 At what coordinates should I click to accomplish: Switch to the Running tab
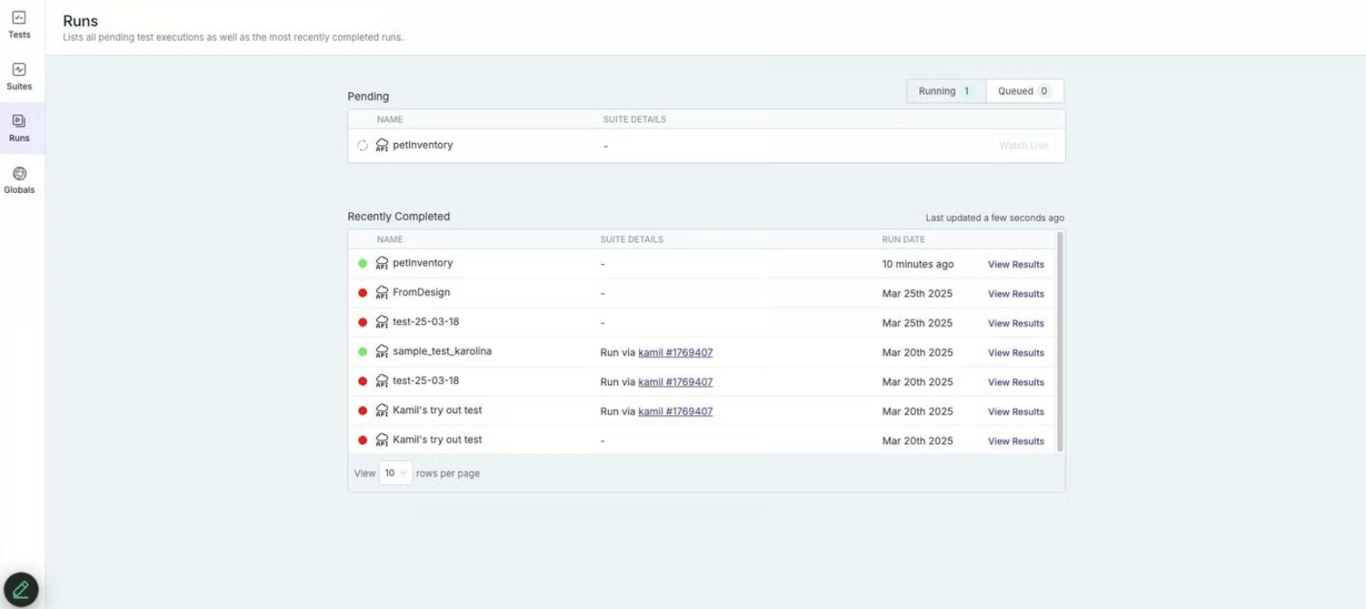943,90
